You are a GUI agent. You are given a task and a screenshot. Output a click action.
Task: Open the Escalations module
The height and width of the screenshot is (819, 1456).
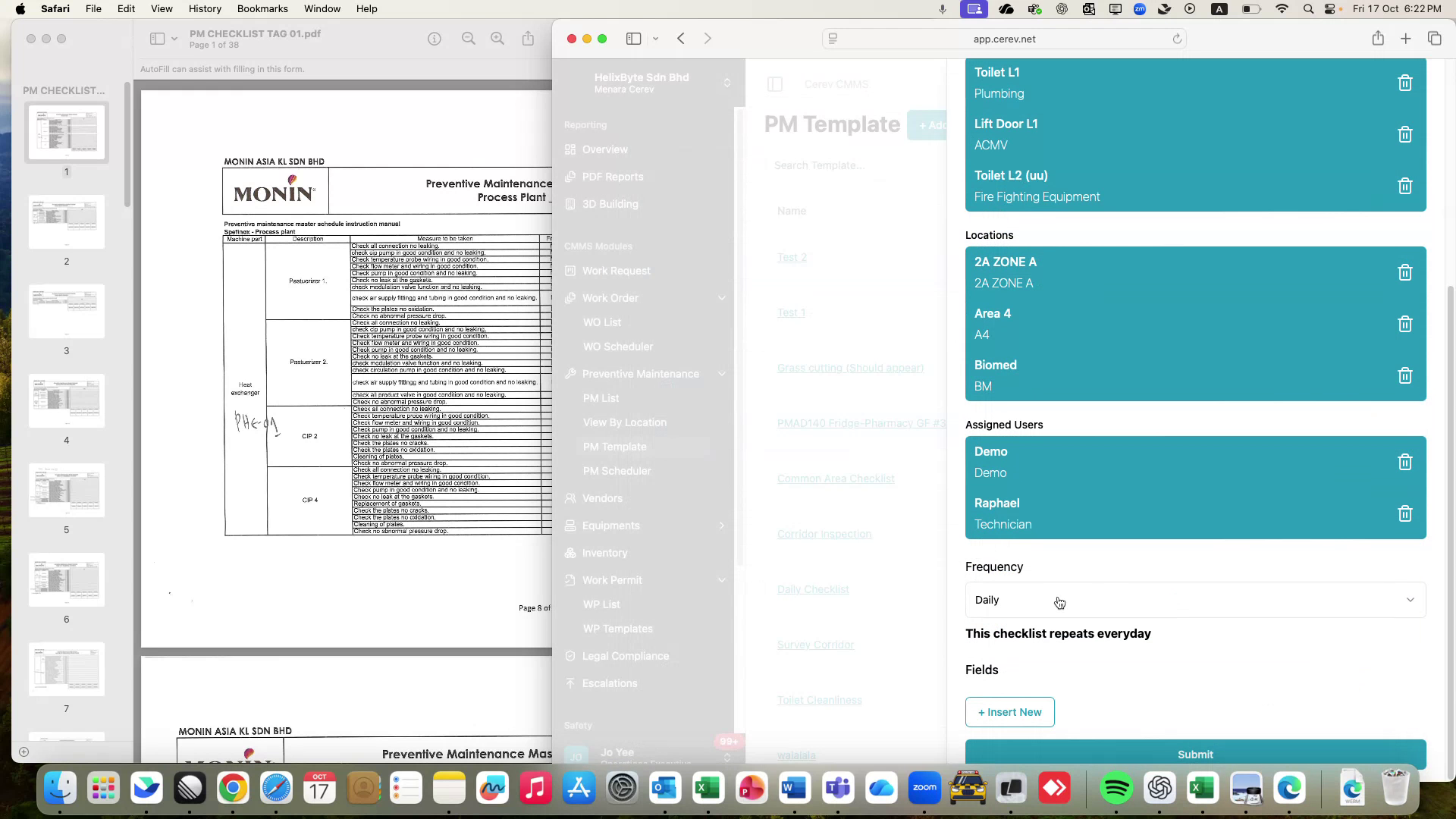609,683
